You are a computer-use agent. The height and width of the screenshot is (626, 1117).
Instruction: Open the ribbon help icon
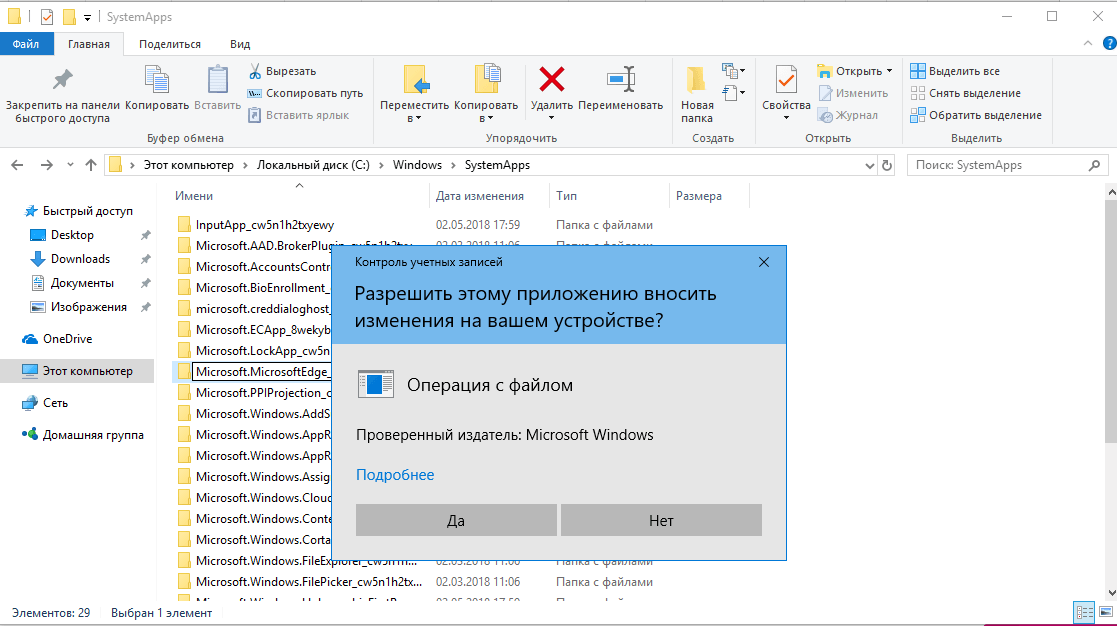(1110, 43)
